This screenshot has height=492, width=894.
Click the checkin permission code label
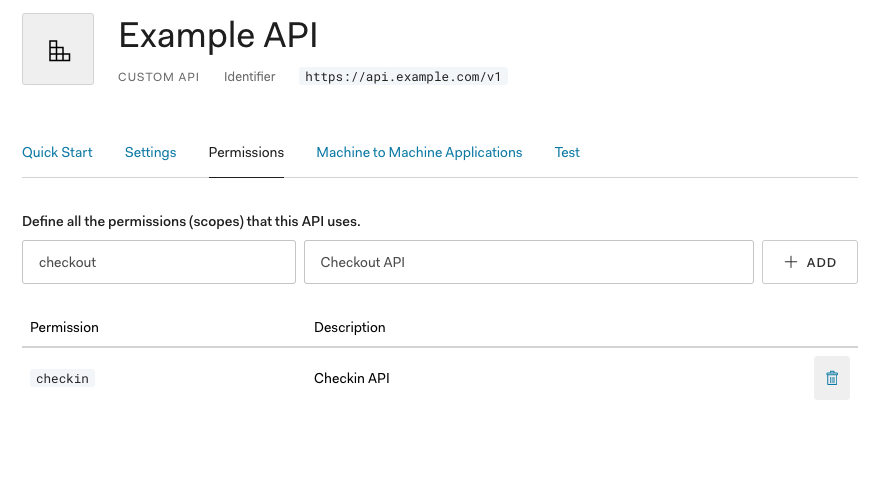[62, 379]
